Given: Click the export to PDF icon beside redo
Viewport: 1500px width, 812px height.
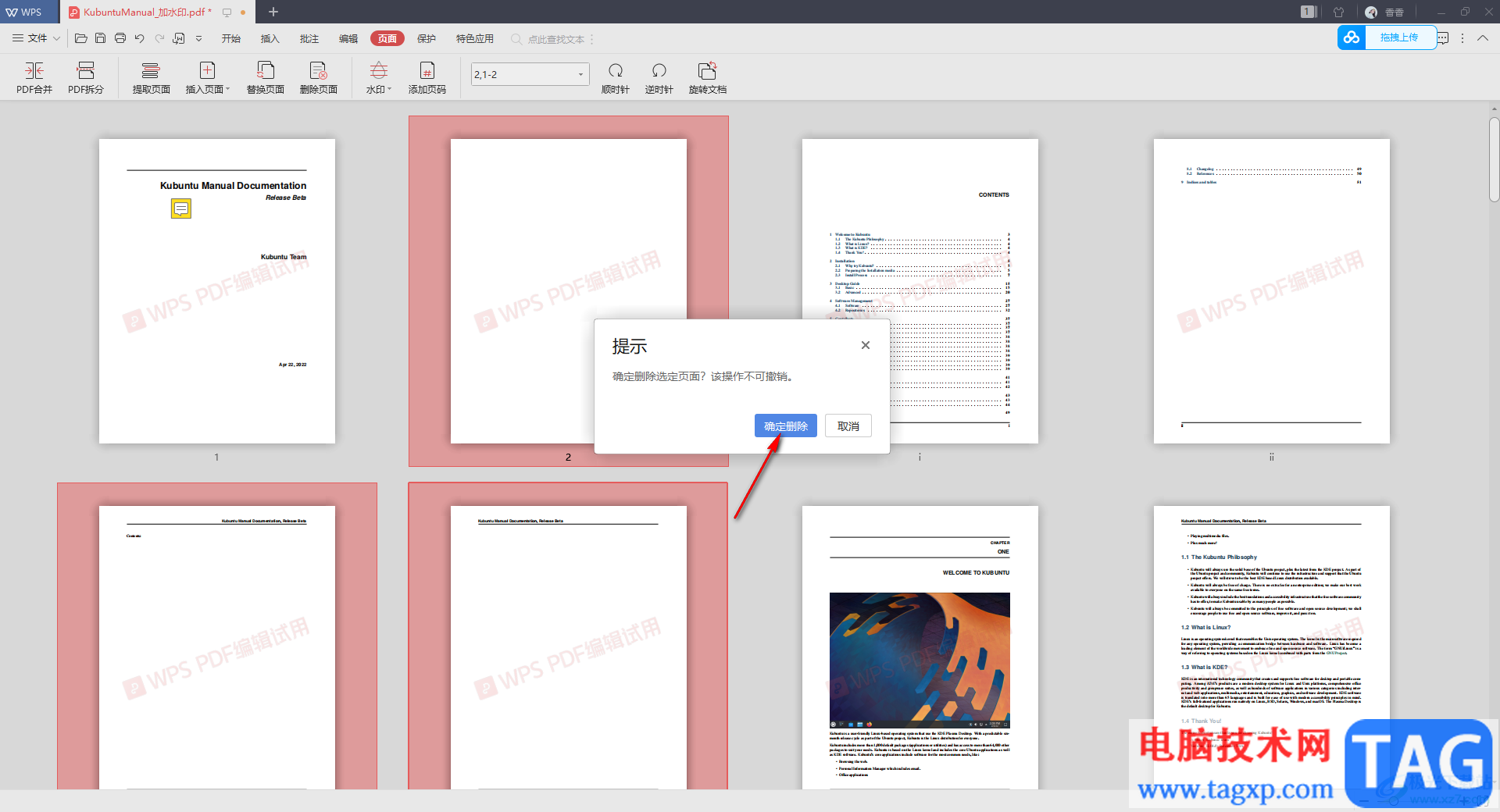Looking at the screenshot, I should pyautogui.click(x=179, y=37).
